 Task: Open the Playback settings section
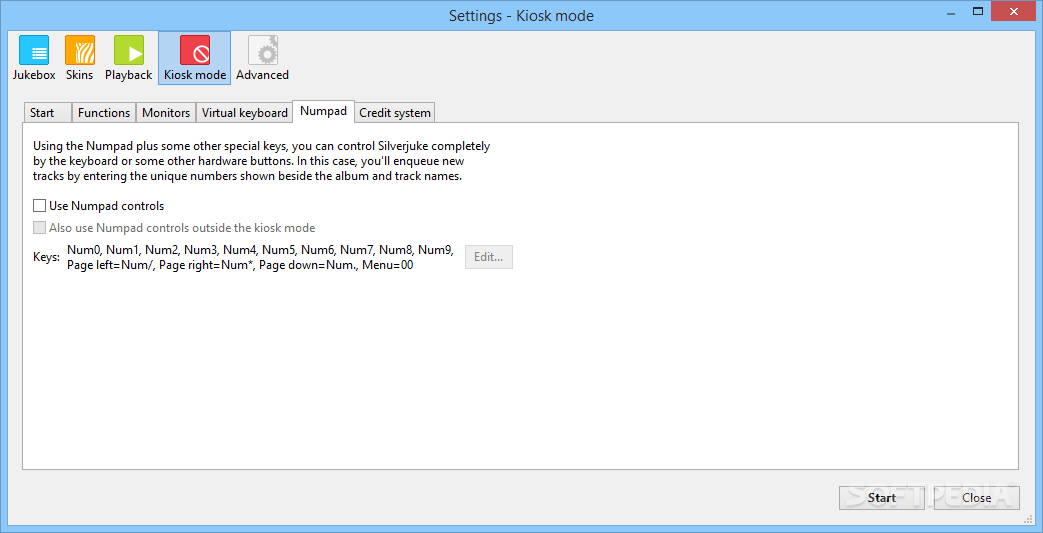128,58
